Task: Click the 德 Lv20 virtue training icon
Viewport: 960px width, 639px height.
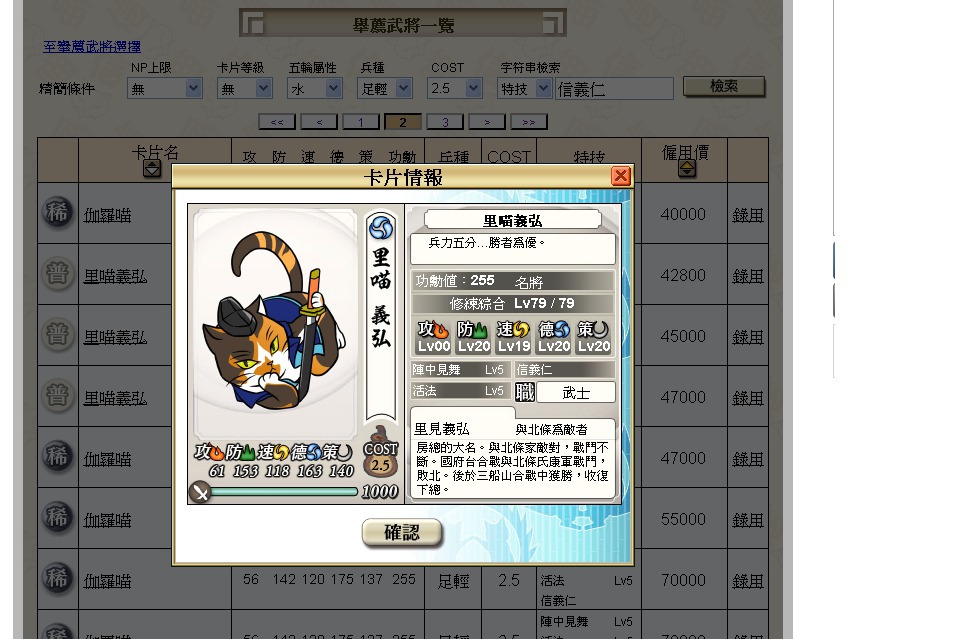Action: pyautogui.click(x=553, y=337)
